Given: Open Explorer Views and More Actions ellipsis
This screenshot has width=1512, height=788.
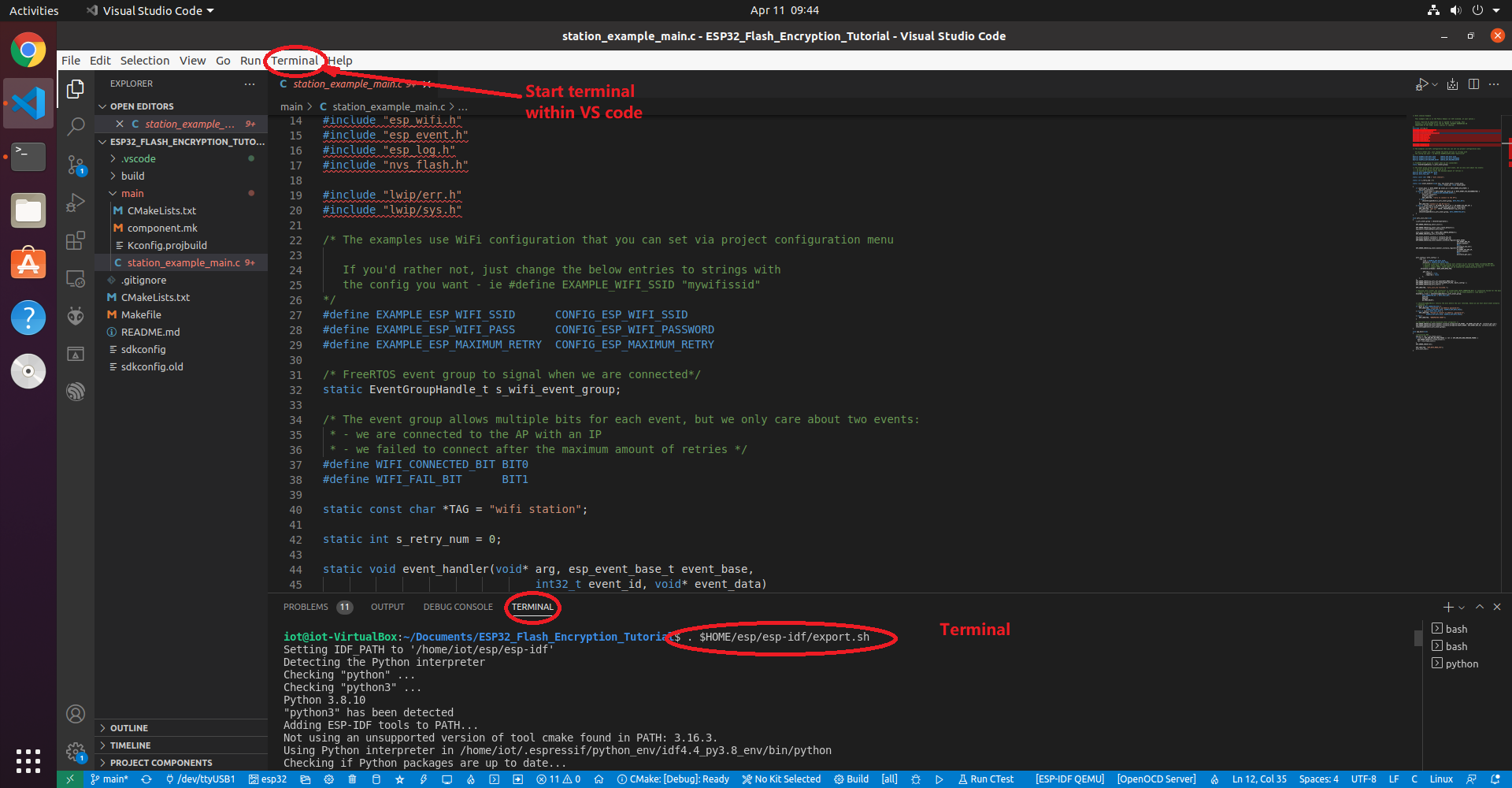Looking at the screenshot, I should (250, 84).
